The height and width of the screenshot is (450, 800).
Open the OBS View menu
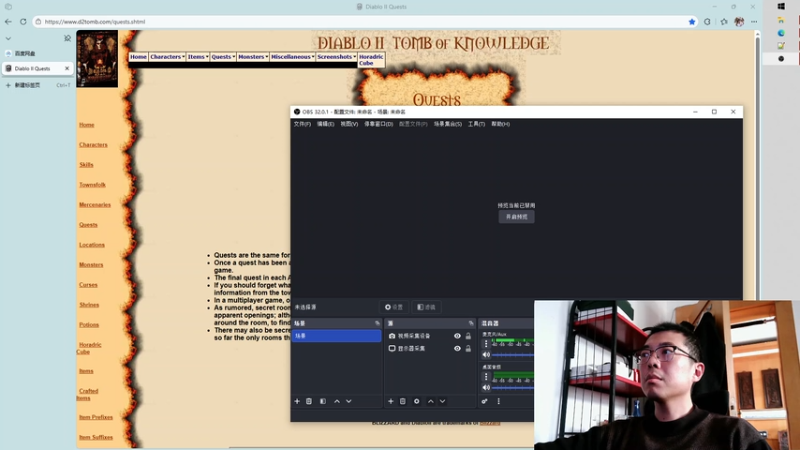pos(349,124)
